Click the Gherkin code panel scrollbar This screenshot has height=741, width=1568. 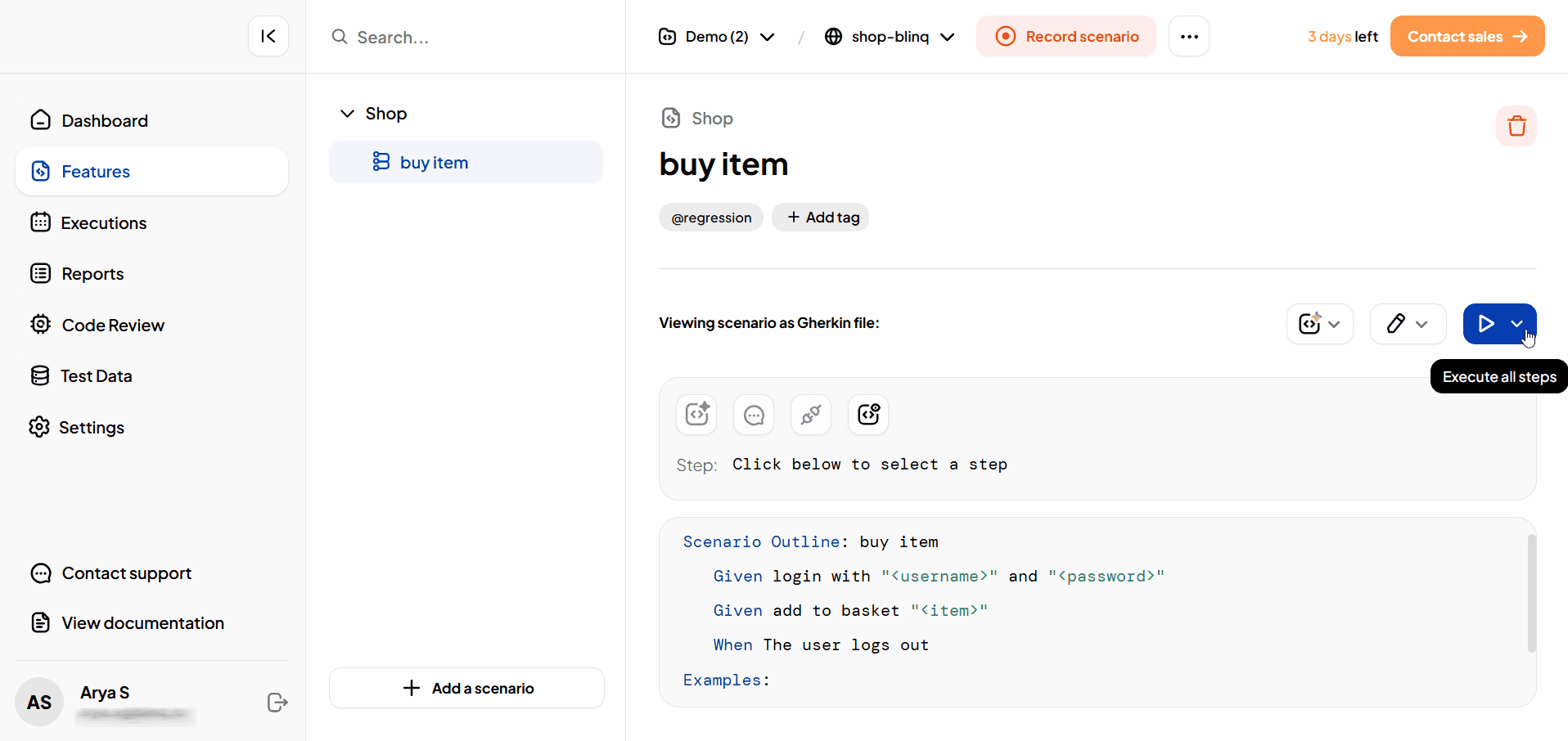click(x=1531, y=593)
